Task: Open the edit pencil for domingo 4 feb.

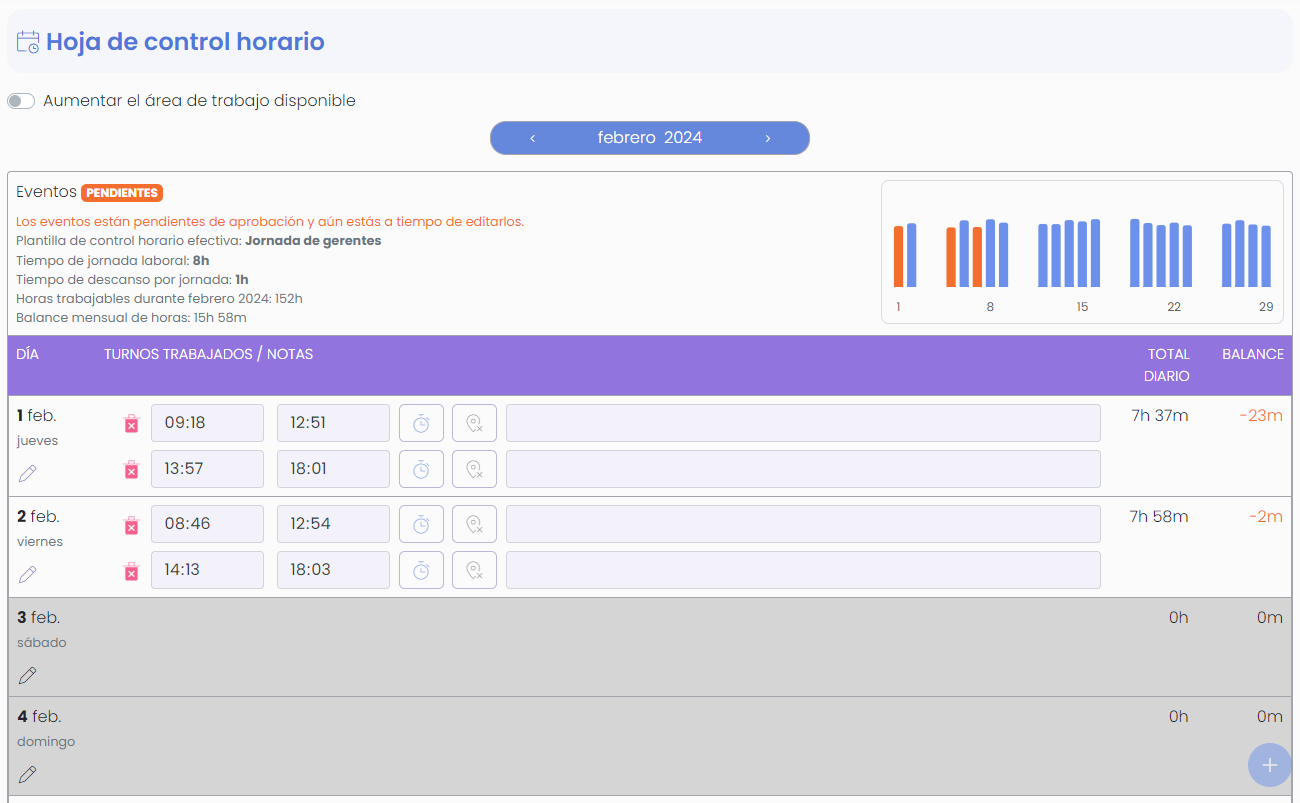Action: 27,773
